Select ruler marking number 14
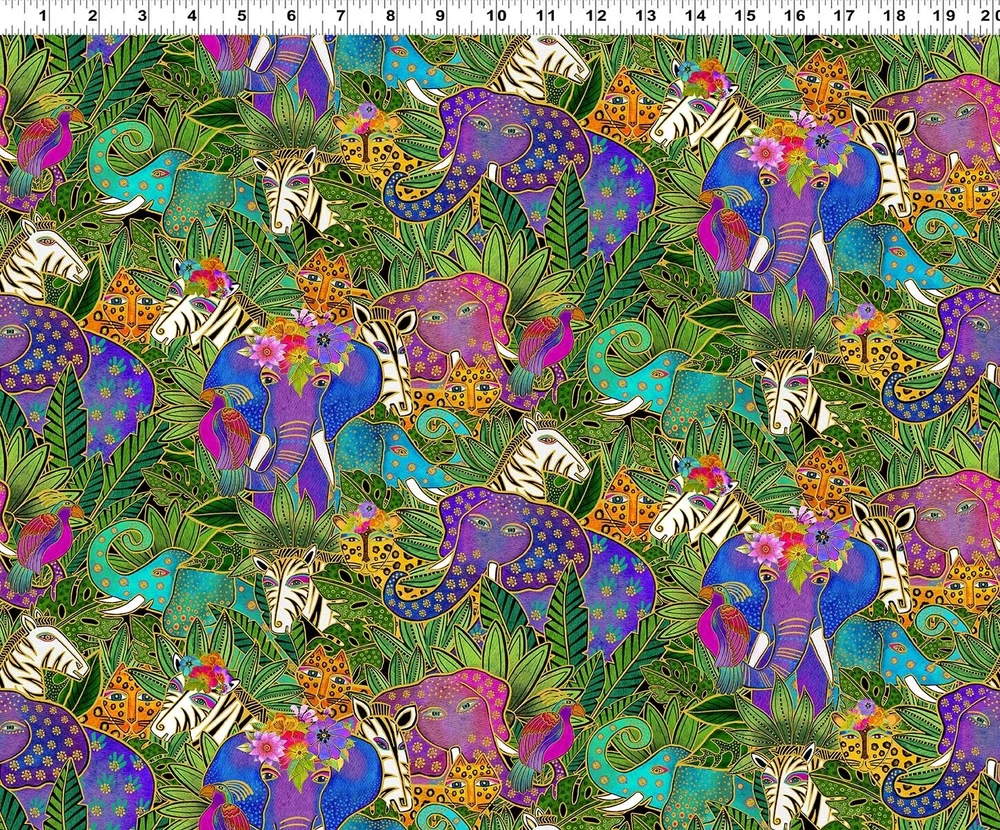Screen dimensions: 1000x830 tap(696, 16)
